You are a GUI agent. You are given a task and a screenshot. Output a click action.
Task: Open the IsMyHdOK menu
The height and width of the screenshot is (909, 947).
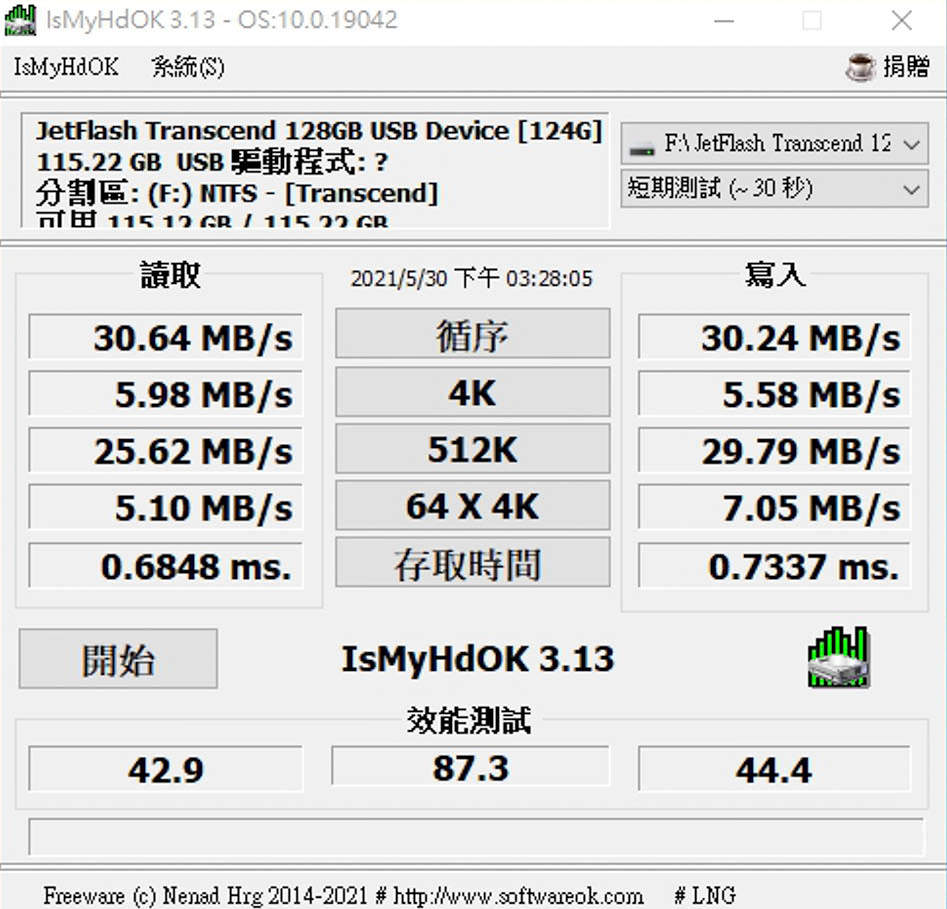(x=66, y=66)
